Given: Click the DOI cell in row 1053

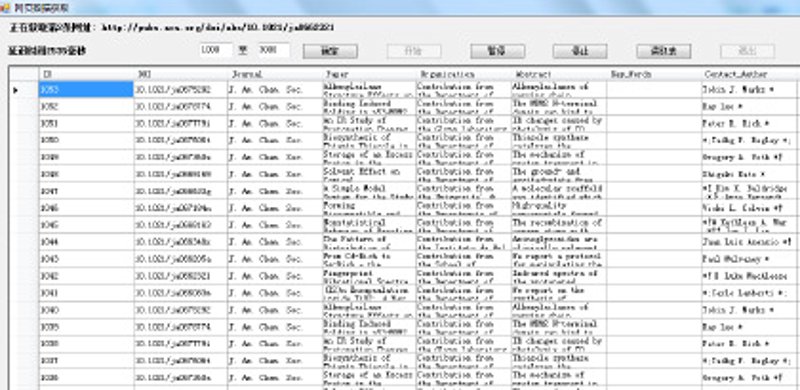Looking at the screenshot, I should tap(181, 89).
